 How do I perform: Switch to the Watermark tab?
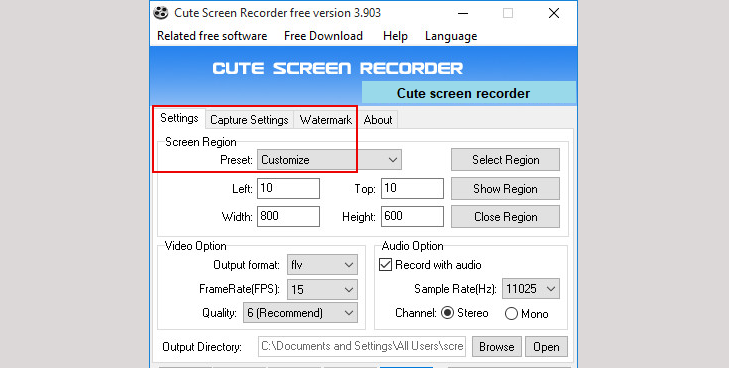(325, 120)
